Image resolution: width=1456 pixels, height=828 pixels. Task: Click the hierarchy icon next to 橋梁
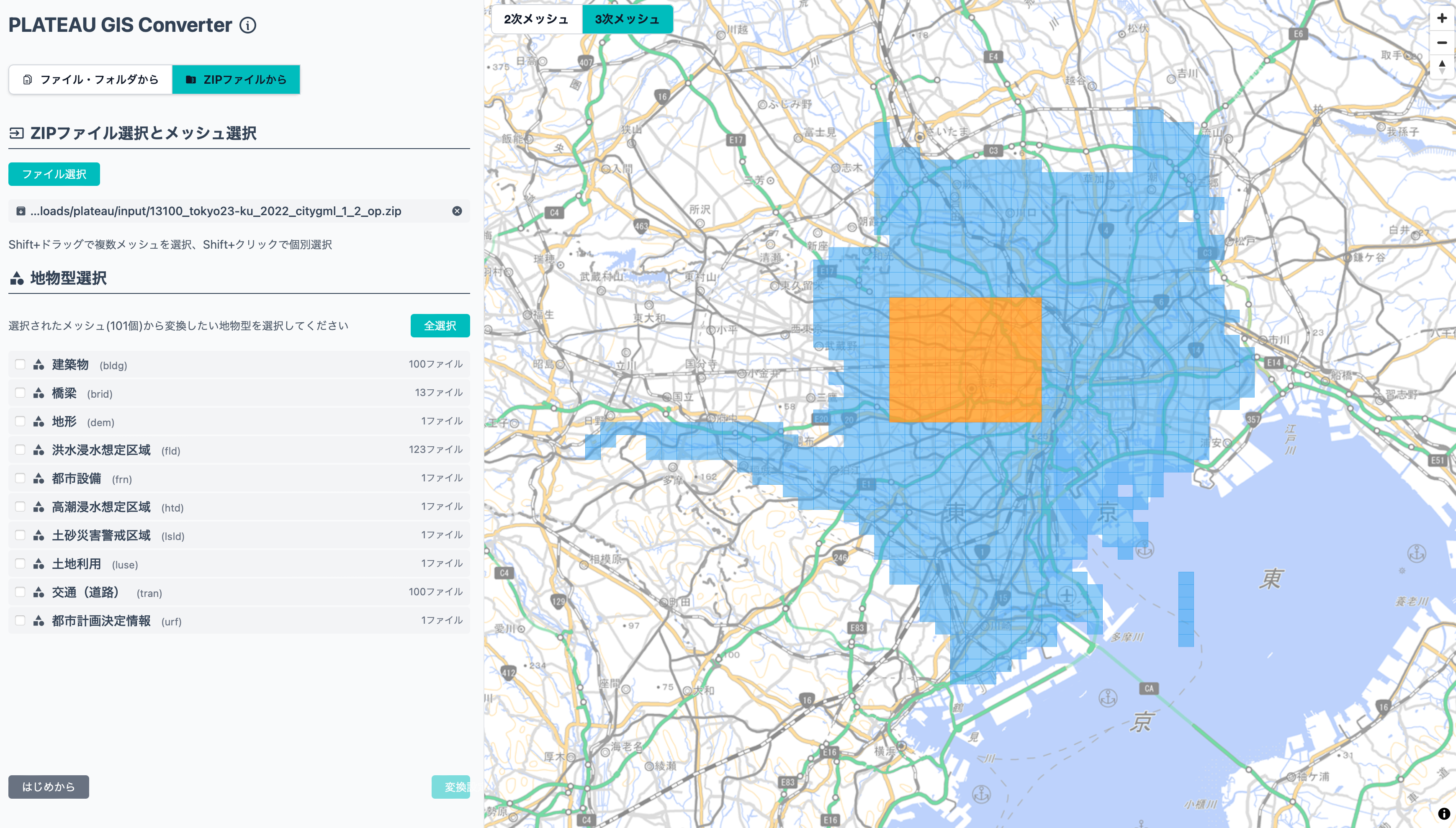[x=38, y=393]
